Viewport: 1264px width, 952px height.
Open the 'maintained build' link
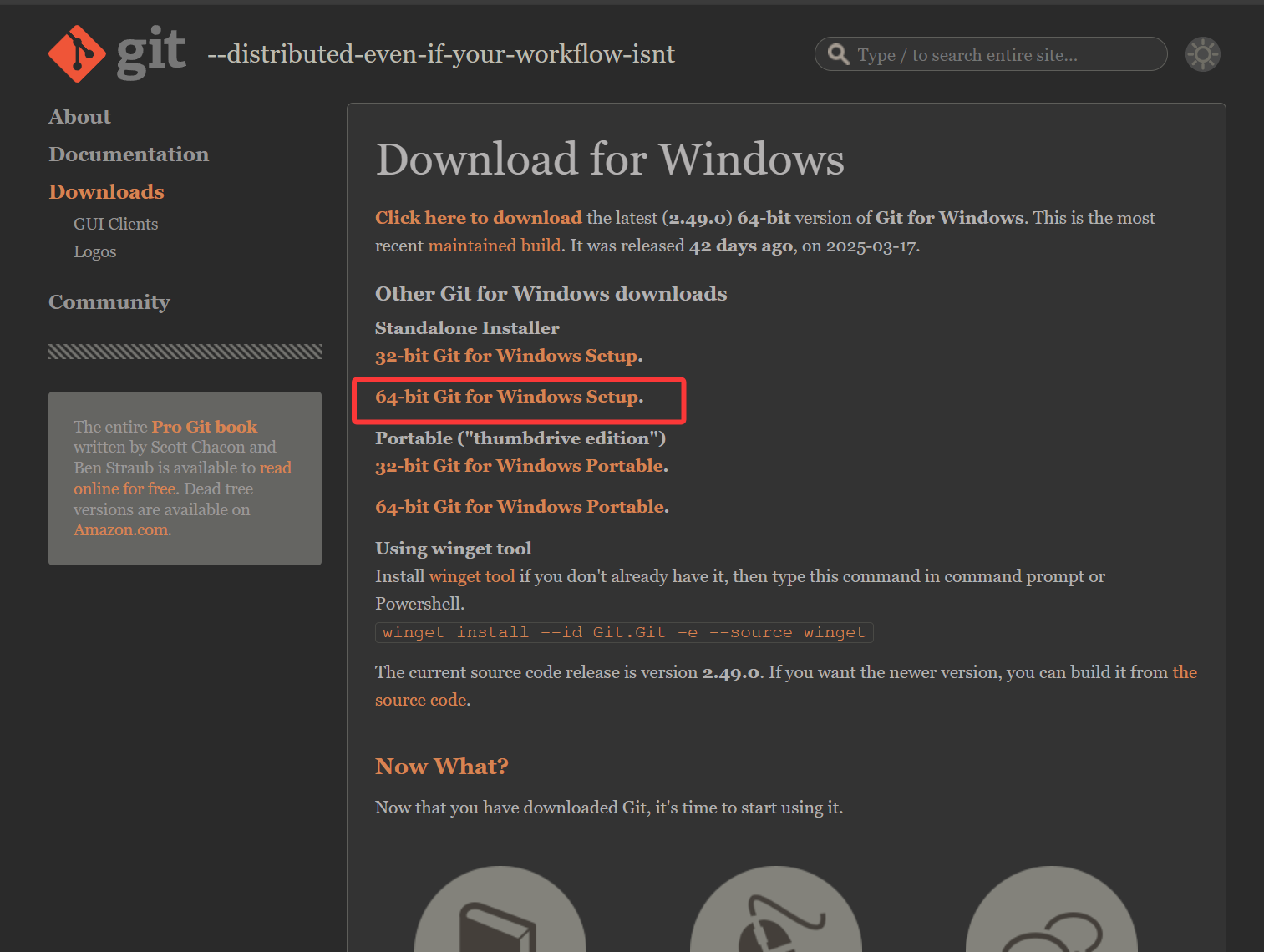click(x=495, y=246)
